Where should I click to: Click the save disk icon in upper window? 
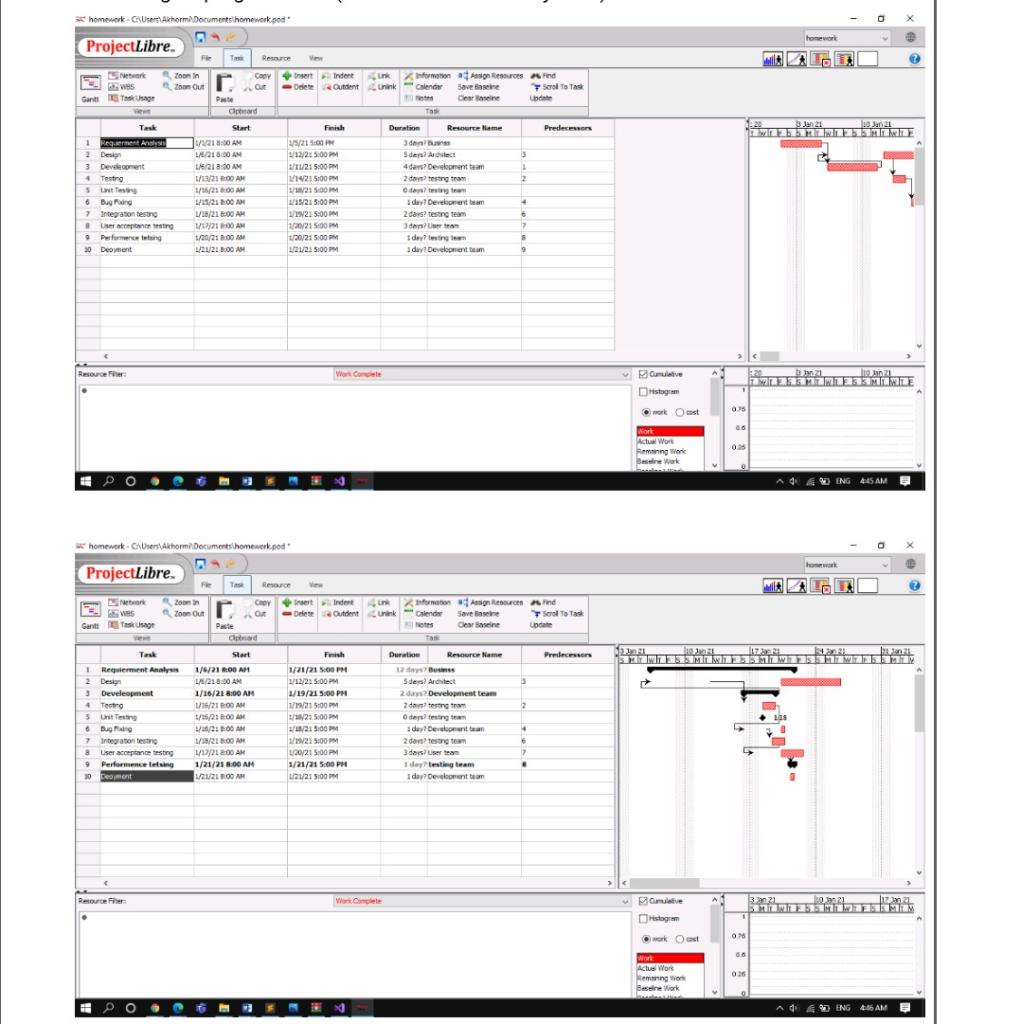click(x=201, y=37)
